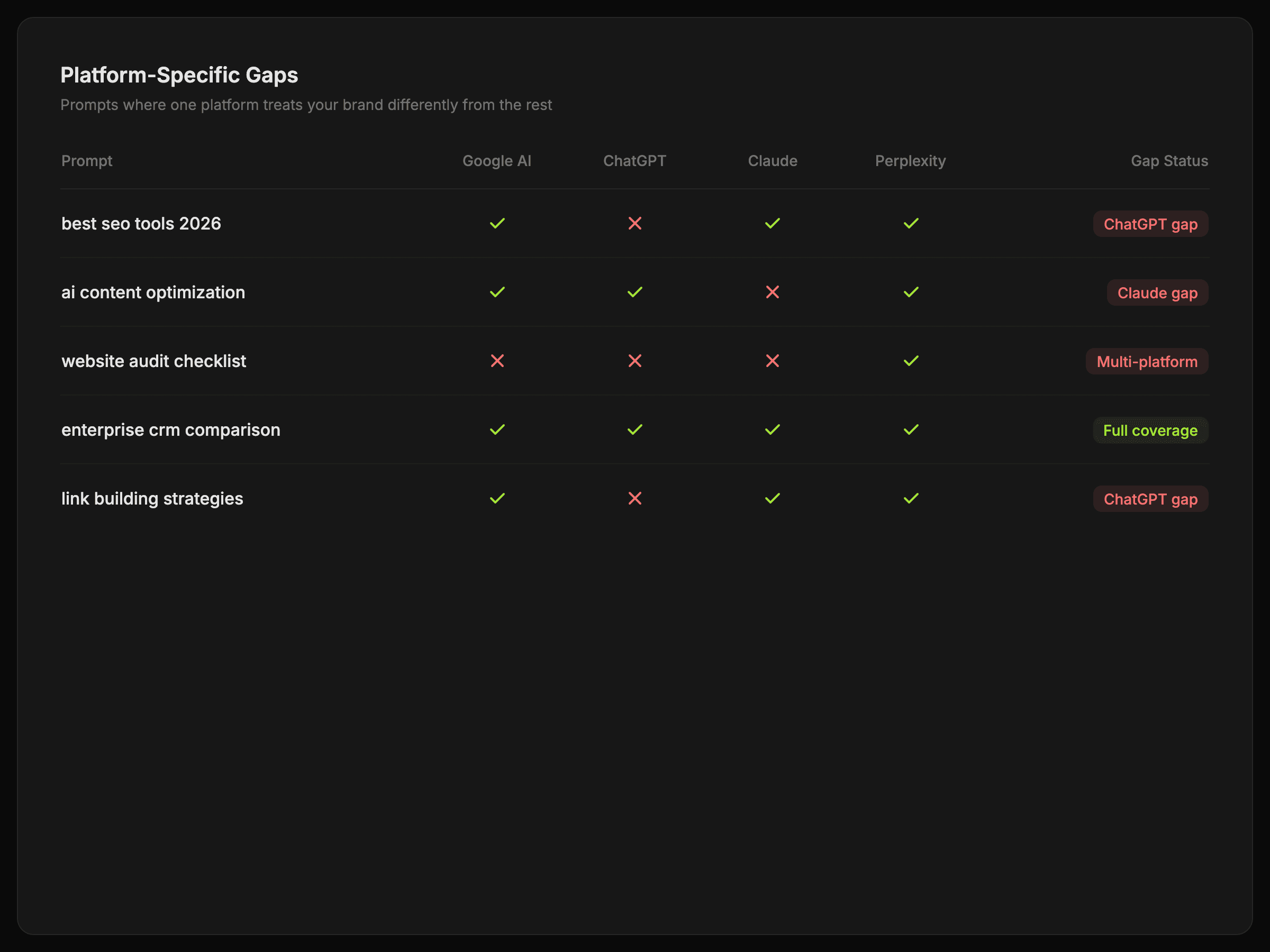Click the Perplexity column header
Image resolution: width=1270 pixels, height=952 pixels.
(x=910, y=161)
